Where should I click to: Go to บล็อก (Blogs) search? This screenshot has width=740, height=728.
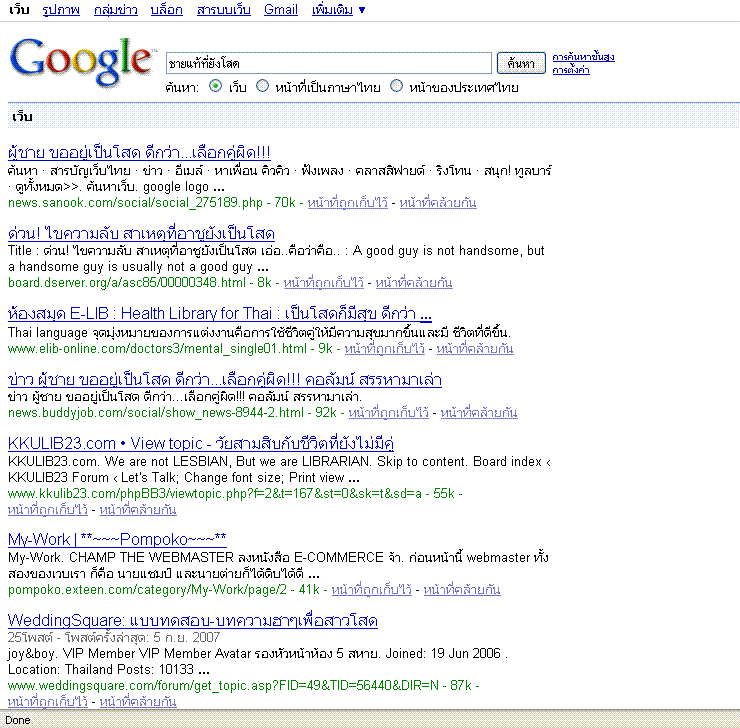coord(167,9)
